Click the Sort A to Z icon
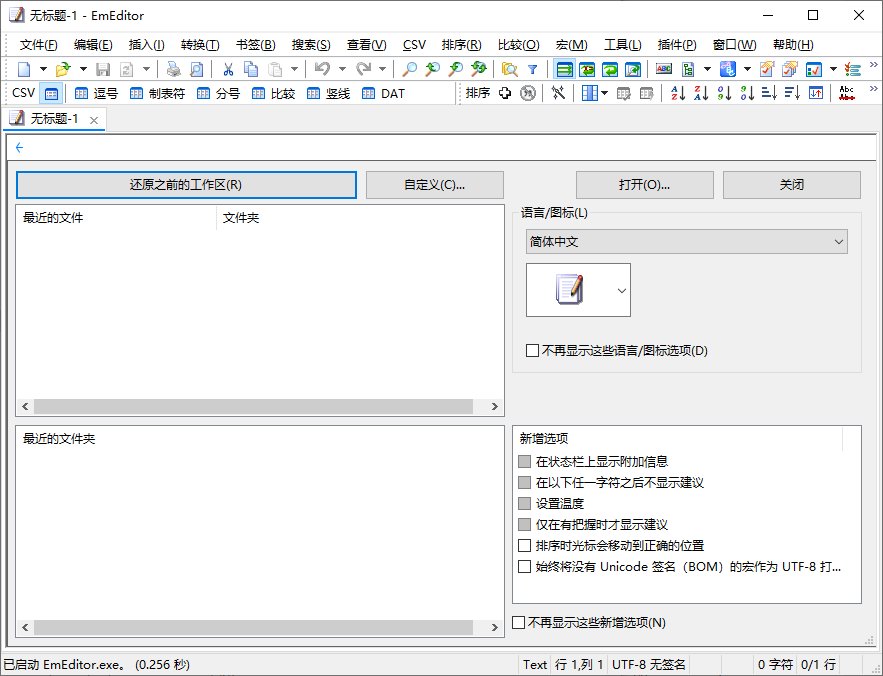The height and width of the screenshot is (676, 883). click(x=678, y=93)
